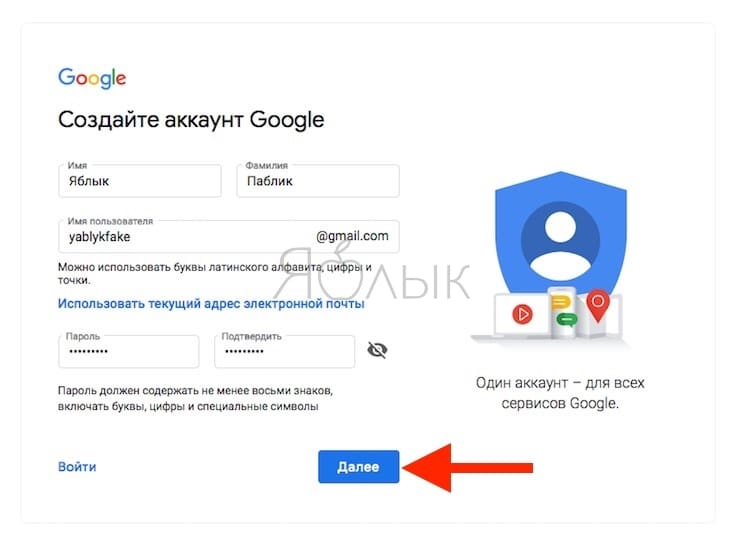Select the Имя пользователя field with yablykfake
This screenshot has width=740, height=541.
tap(229, 236)
